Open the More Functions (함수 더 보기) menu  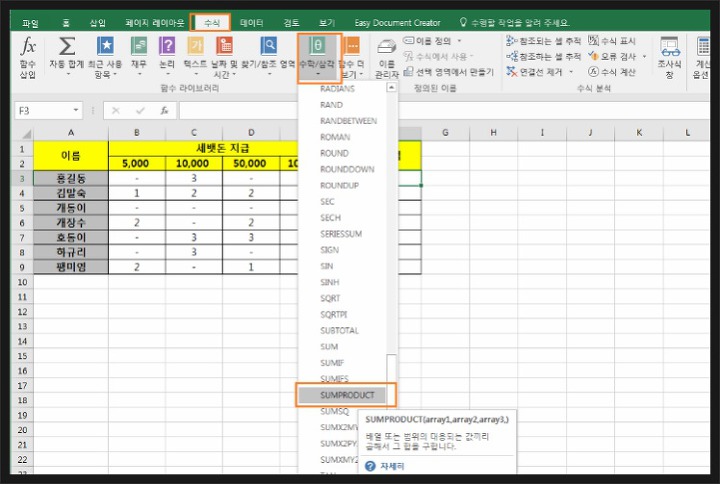[x=352, y=58]
